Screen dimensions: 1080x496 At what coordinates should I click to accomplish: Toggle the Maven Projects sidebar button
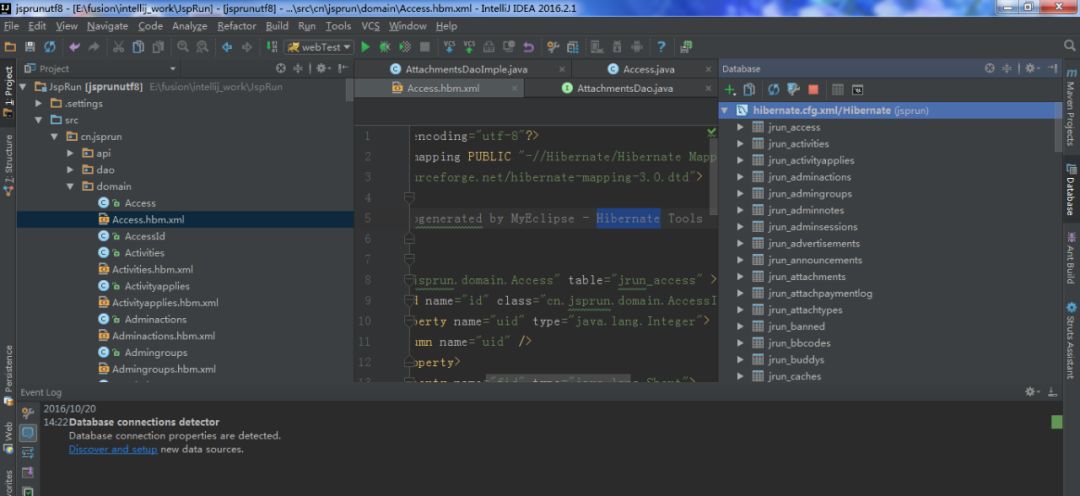point(1071,107)
